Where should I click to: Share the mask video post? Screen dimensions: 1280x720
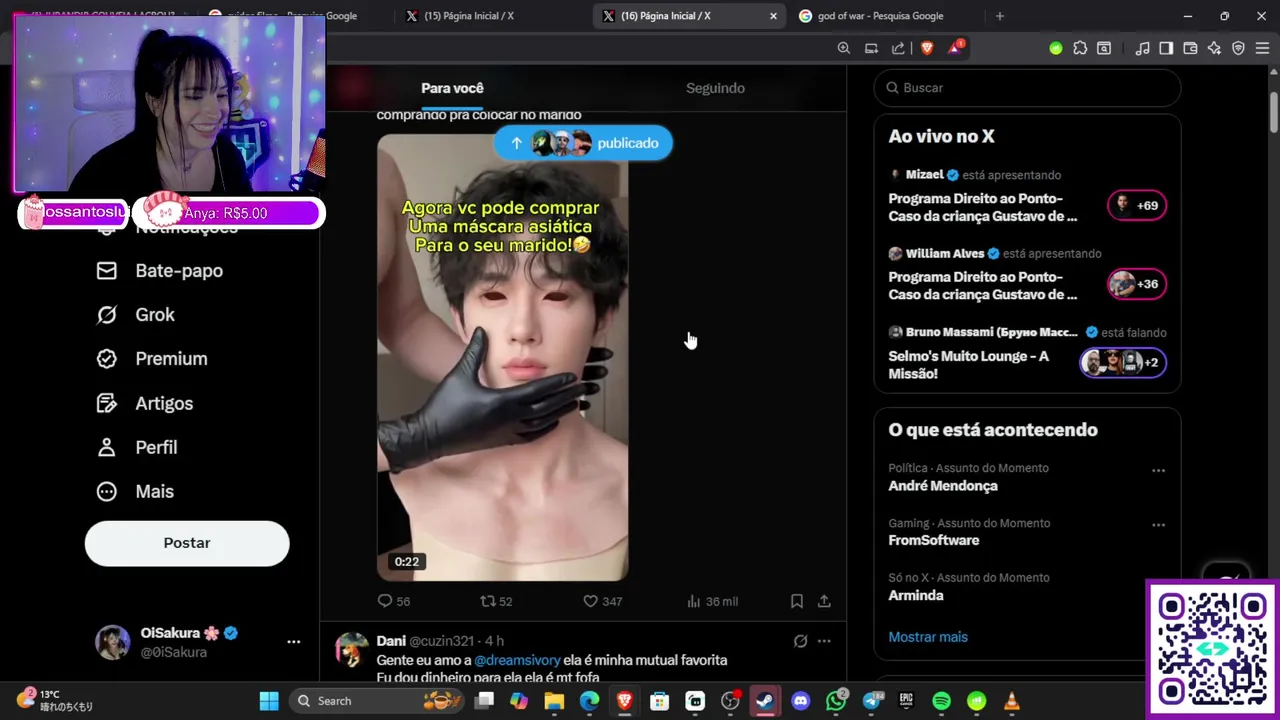click(824, 601)
